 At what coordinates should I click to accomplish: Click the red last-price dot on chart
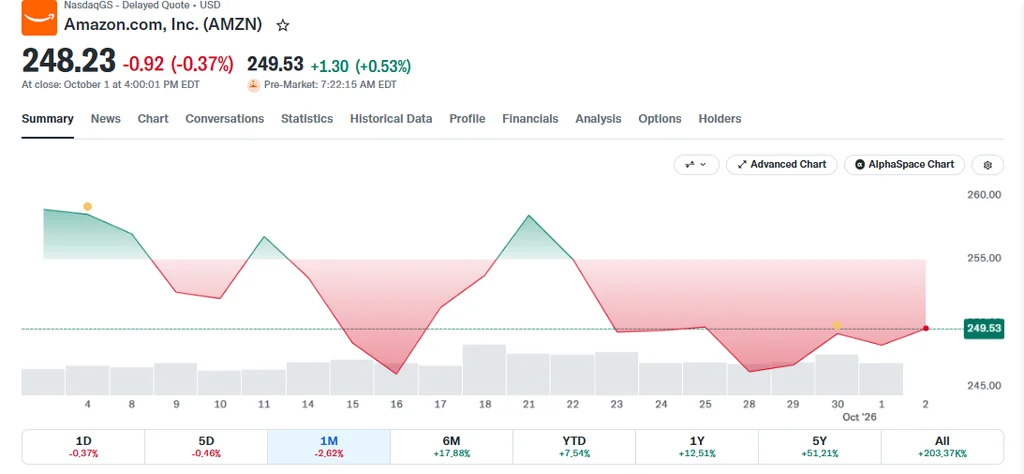pyautogui.click(x=925, y=328)
